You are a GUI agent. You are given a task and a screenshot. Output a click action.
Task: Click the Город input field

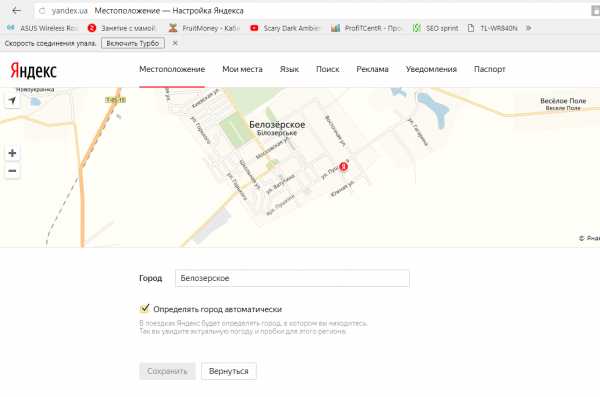[292, 278]
